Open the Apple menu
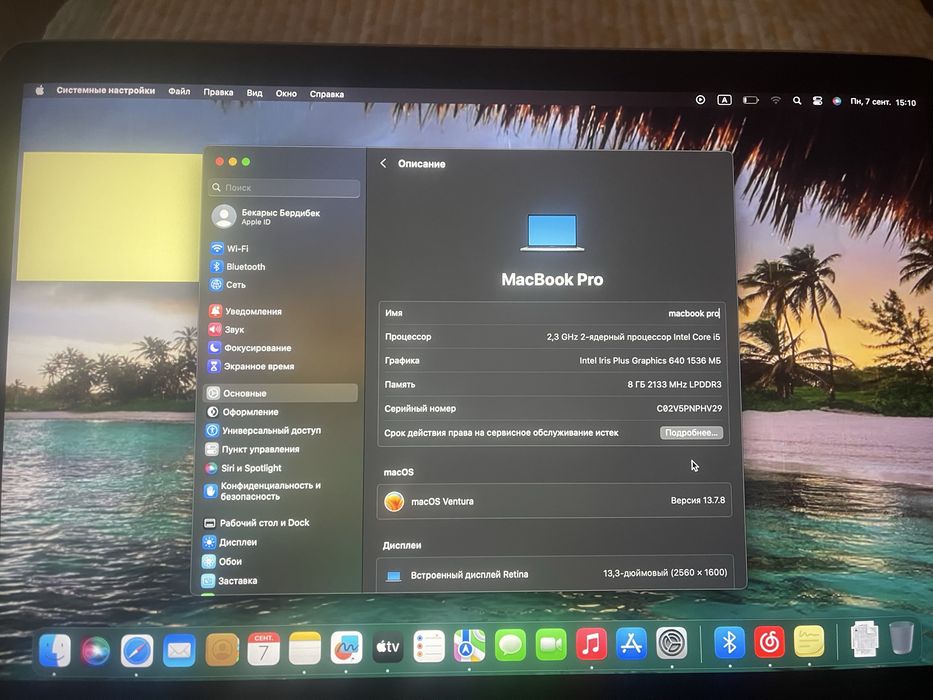The height and width of the screenshot is (700, 933). point(40,90)
